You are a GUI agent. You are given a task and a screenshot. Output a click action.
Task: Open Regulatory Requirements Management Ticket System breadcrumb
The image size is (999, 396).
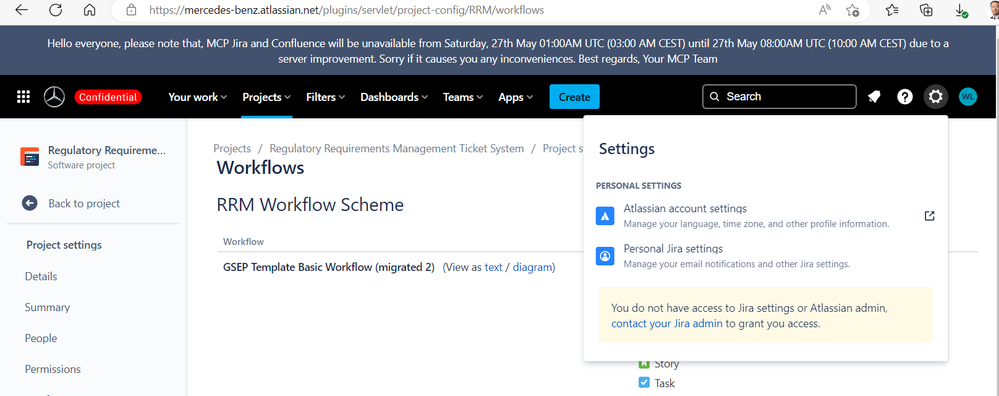click(x=396, y=148)
